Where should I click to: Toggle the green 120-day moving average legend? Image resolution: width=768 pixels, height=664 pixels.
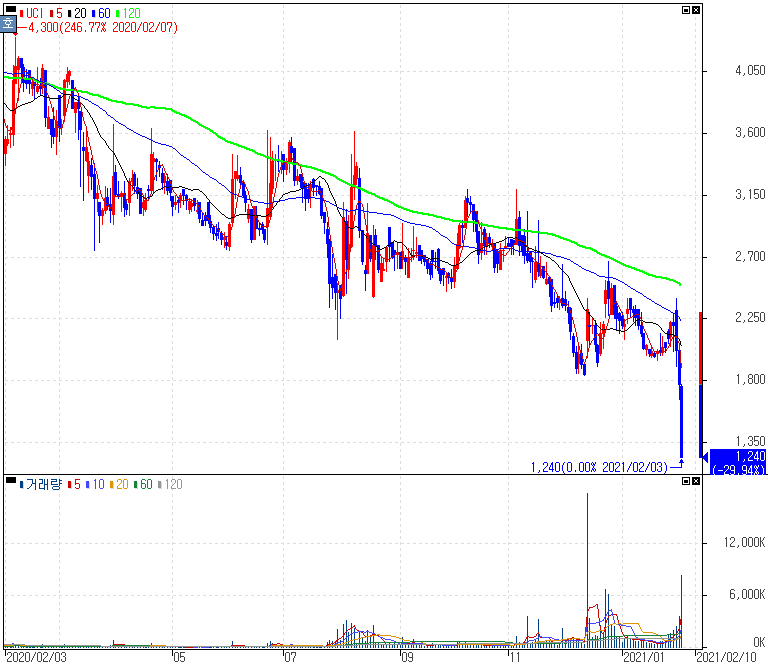[x=128, y=13]
